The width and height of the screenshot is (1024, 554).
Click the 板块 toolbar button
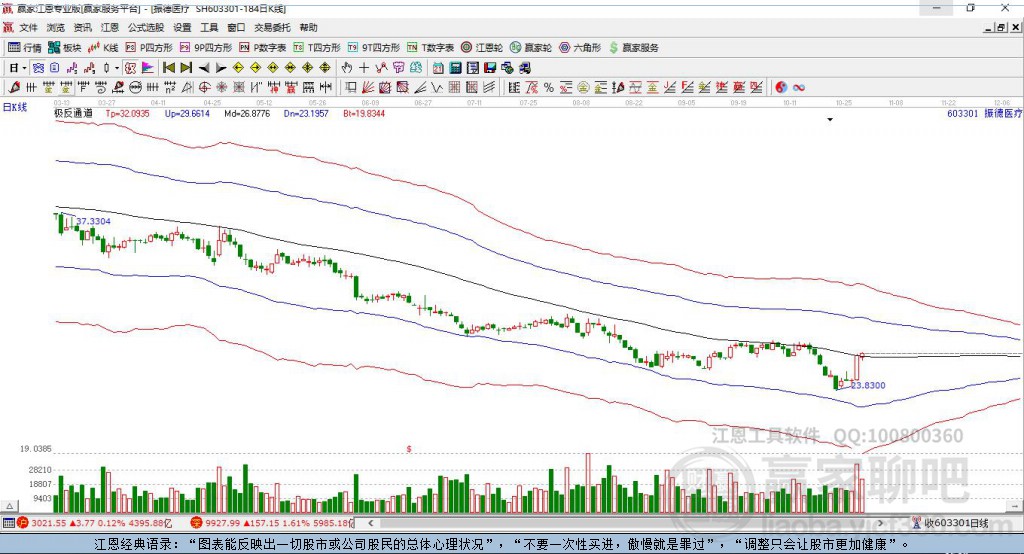pyautogui.click(x=64, y=48)
